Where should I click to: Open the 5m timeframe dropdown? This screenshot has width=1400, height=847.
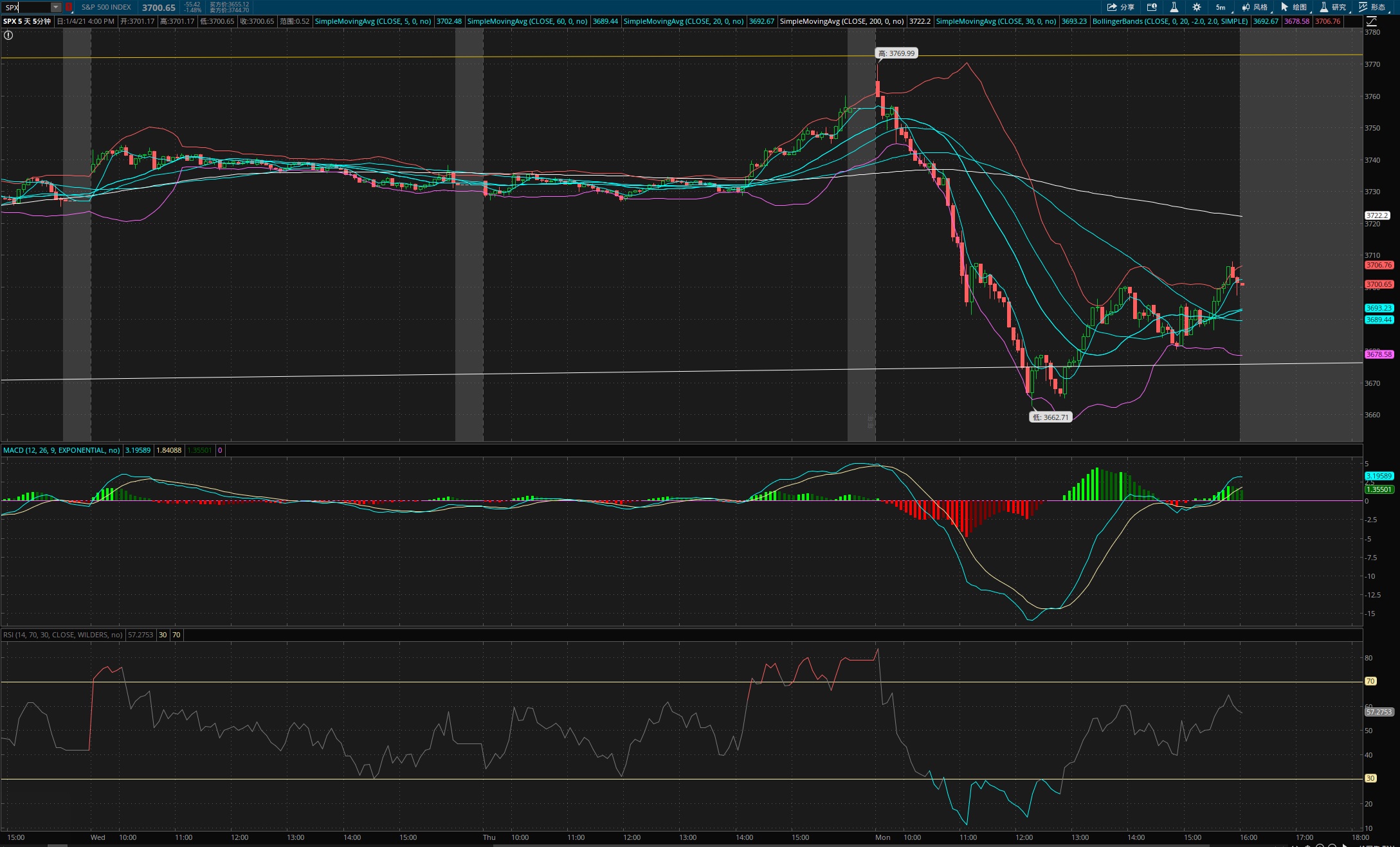click(1221, 7)
